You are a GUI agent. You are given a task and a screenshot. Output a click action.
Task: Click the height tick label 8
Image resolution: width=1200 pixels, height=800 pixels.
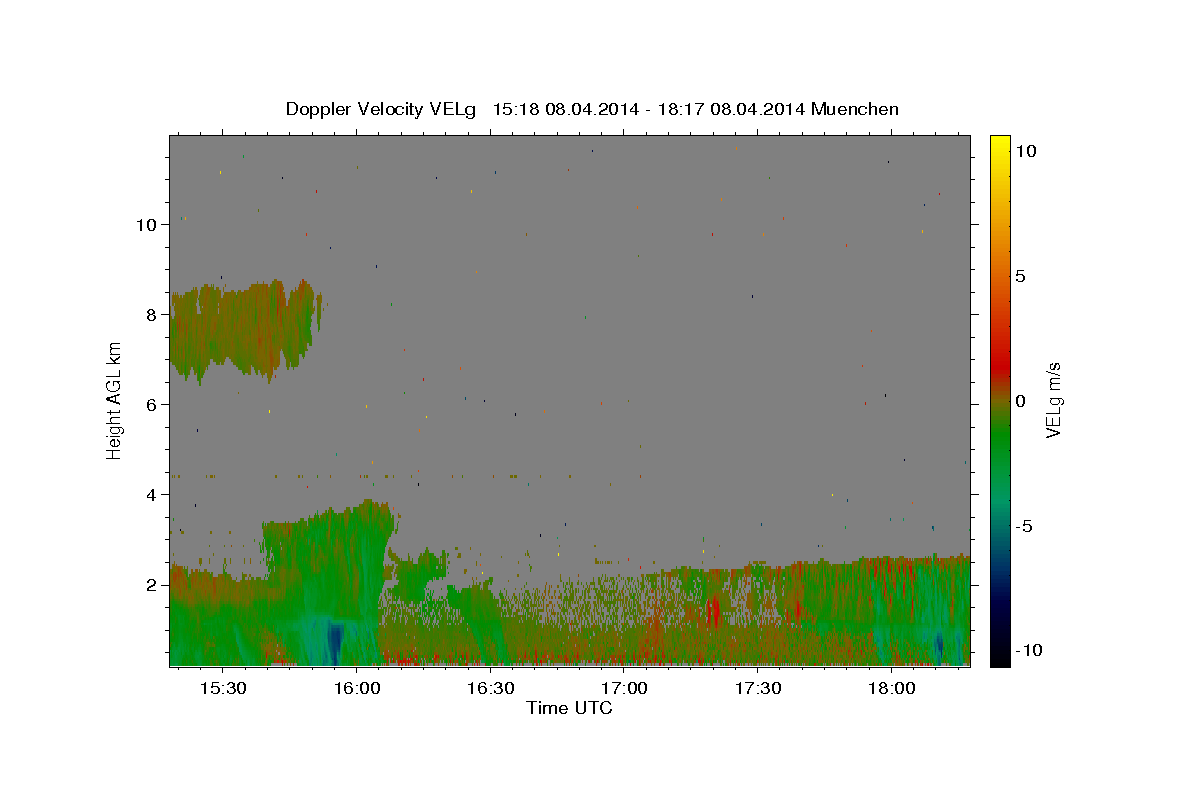click(152, 314)
